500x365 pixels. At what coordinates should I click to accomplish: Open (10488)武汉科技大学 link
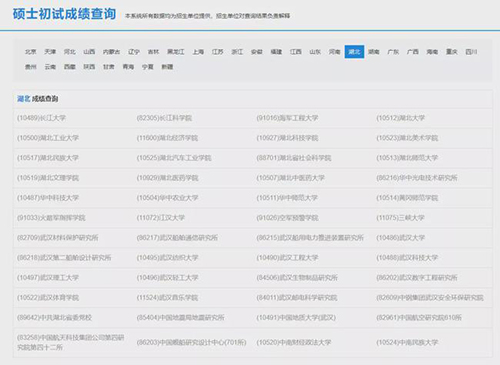pos(407,258)
